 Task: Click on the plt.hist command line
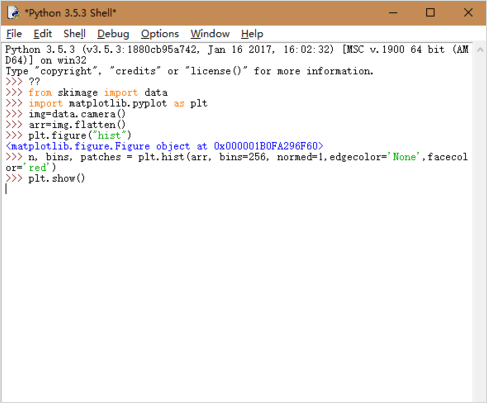(x=237, y=162)
